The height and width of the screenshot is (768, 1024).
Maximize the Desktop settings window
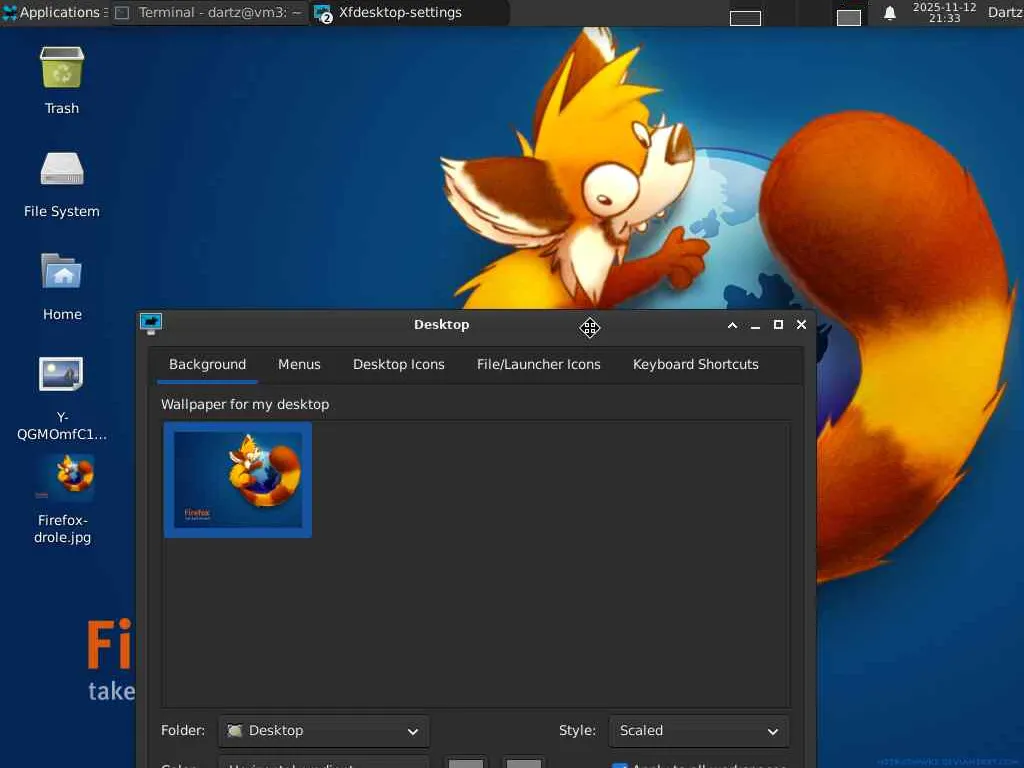tap(778, 325)
